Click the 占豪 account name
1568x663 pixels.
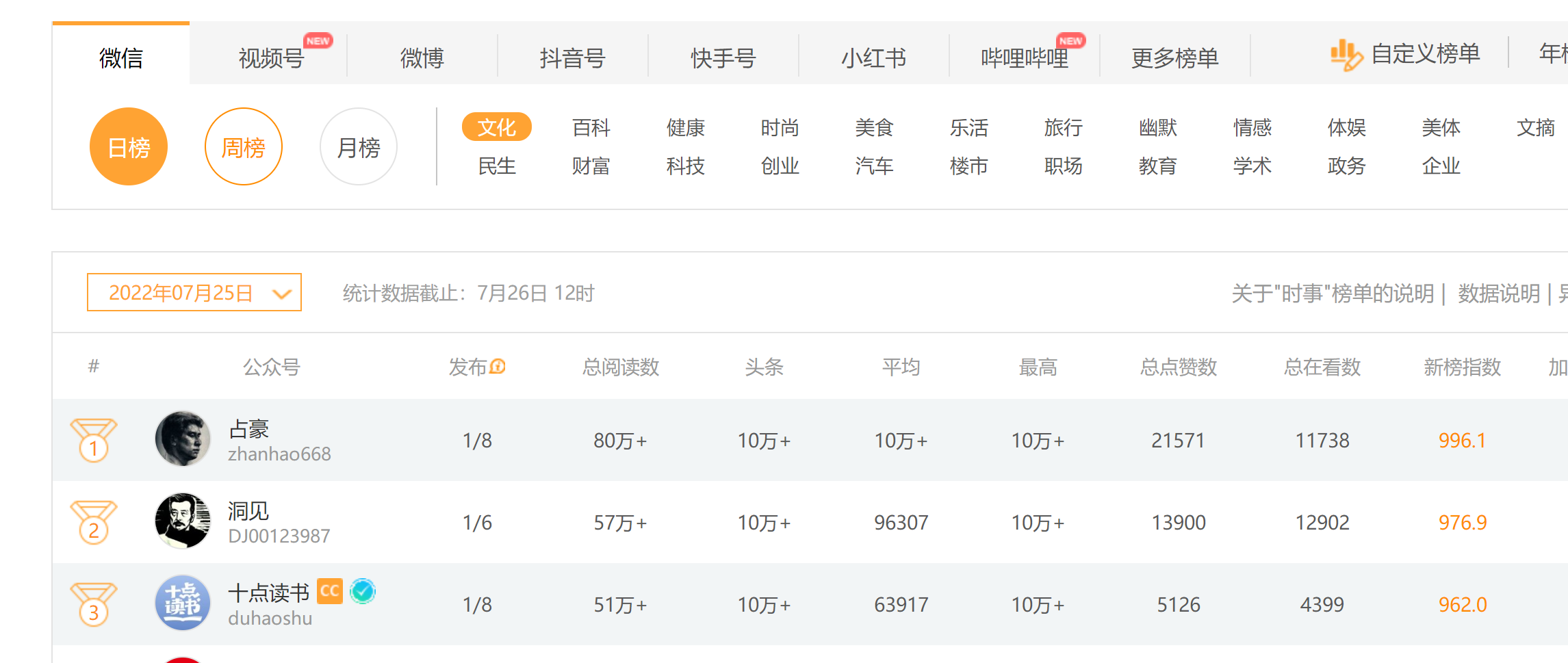click(x=248, y=429)
